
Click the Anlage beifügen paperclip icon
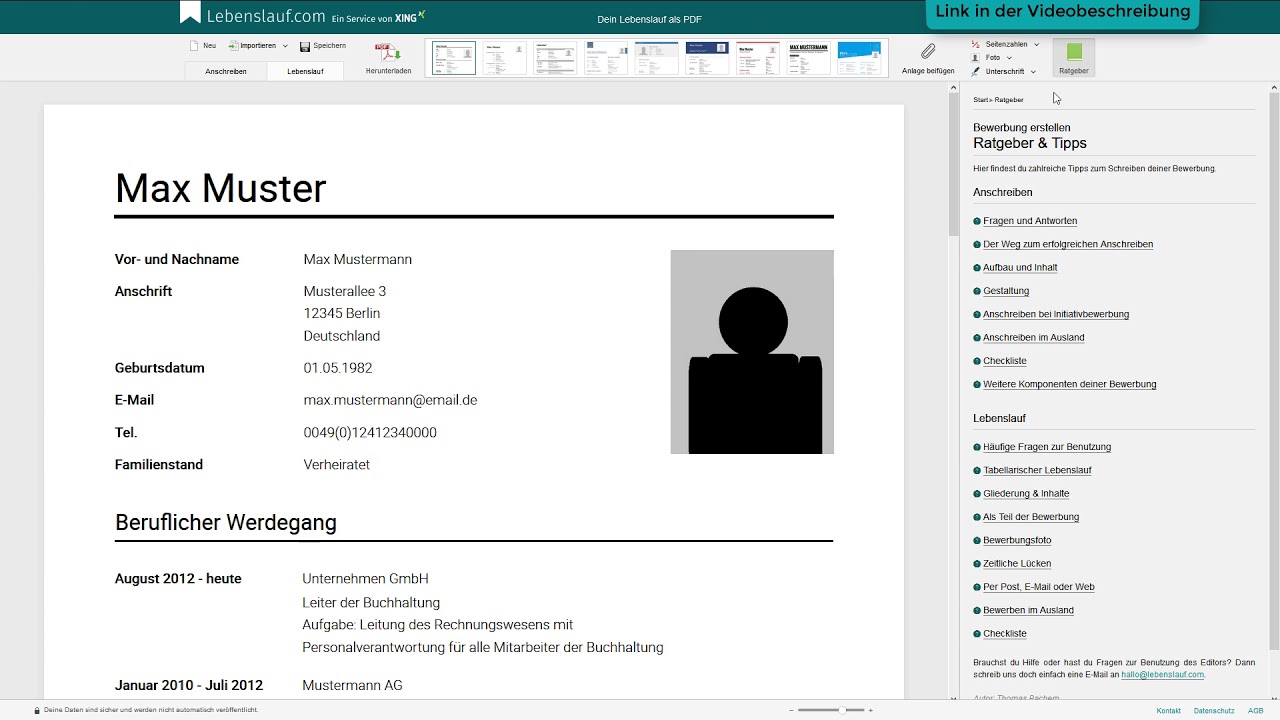pos(928,51)
